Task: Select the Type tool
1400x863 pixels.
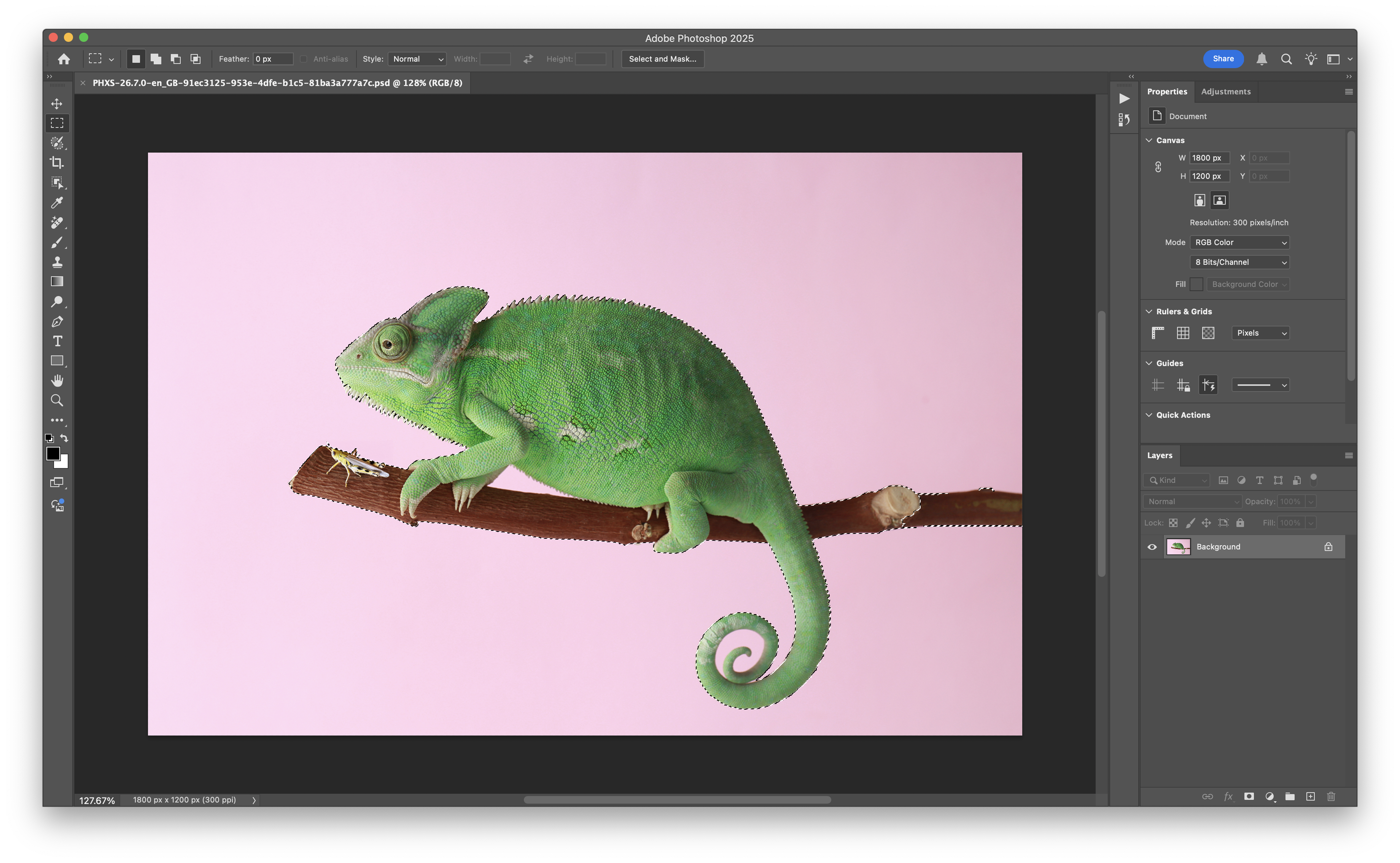Action: pyautogui.click(x=57, y=341)
